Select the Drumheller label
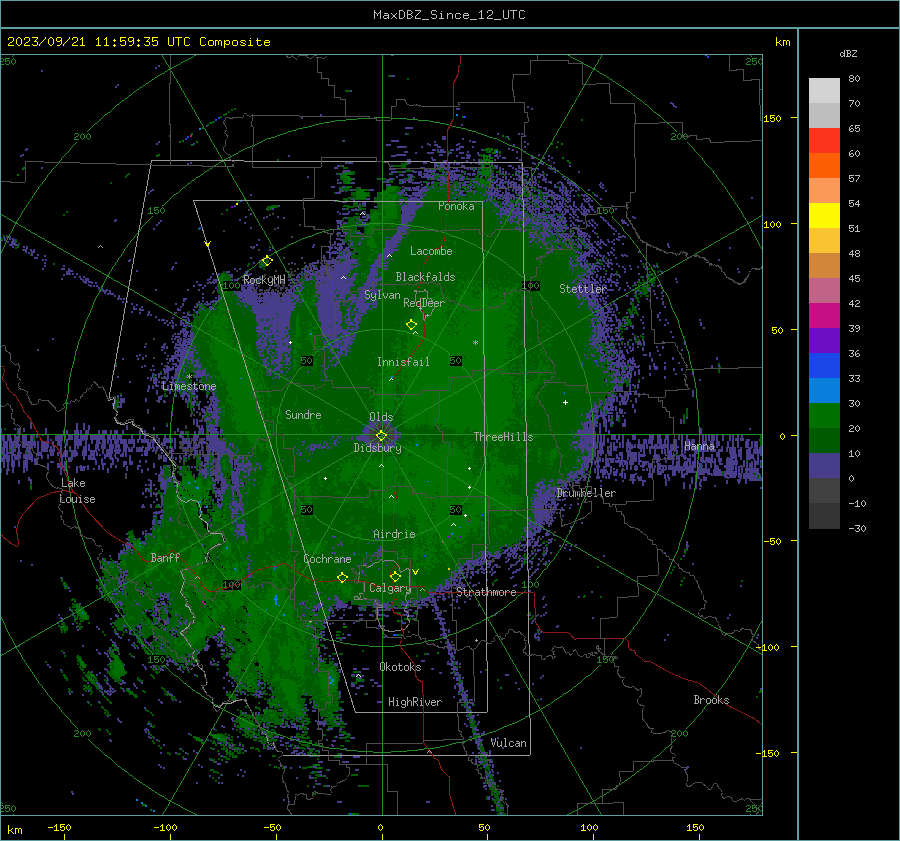Image resolution: width=900 pixels, height=841 pixels. pyautogui.click(x=586, y=493)
